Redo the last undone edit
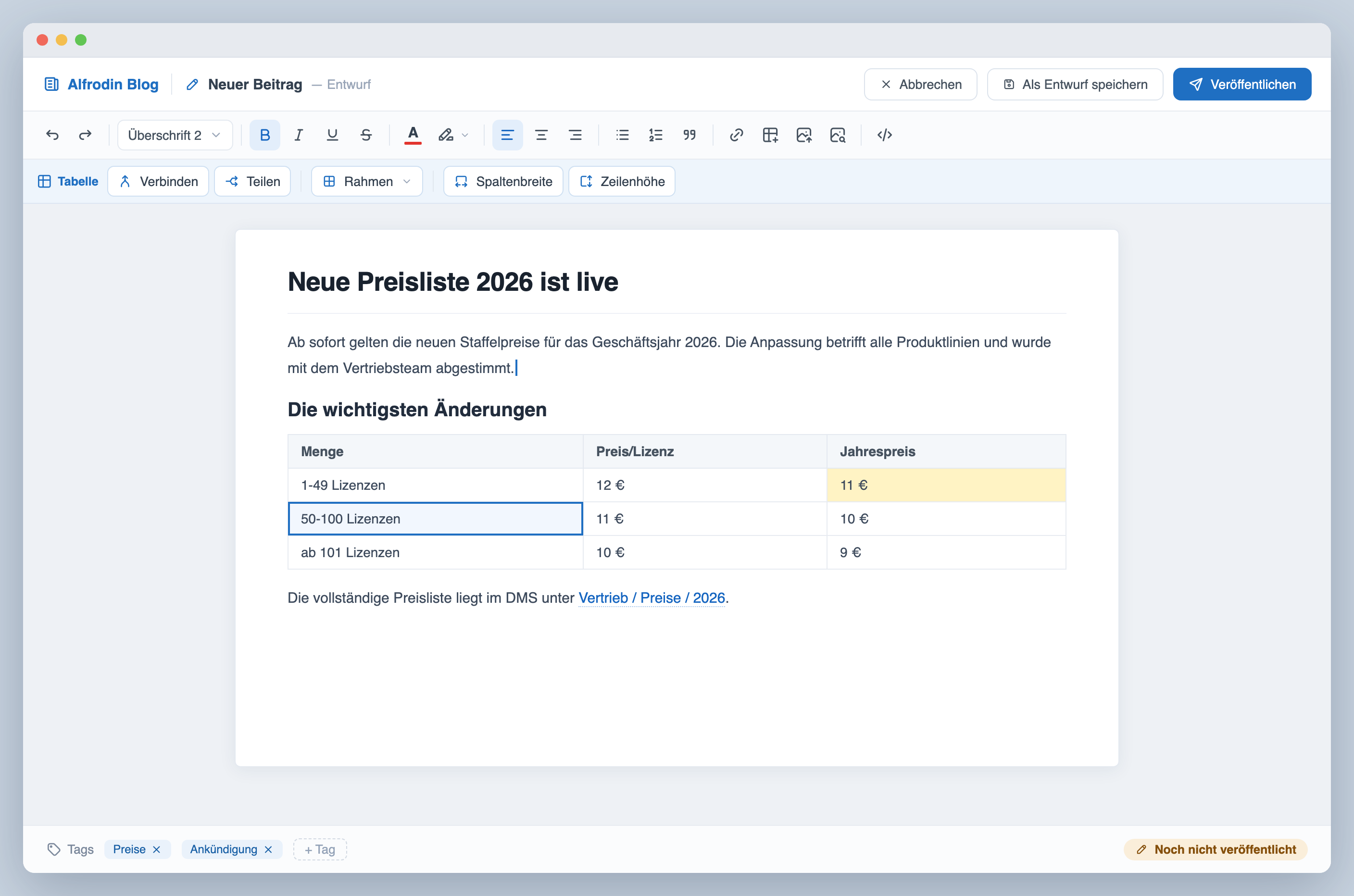Viewport: 1354px width, 896px height. (85, 135)
